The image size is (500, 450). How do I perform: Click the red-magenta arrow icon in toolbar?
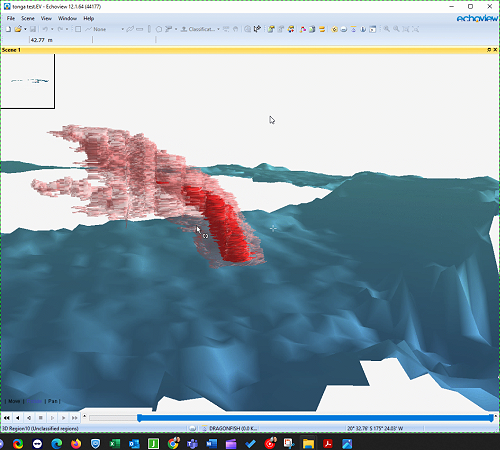point(303,29)
